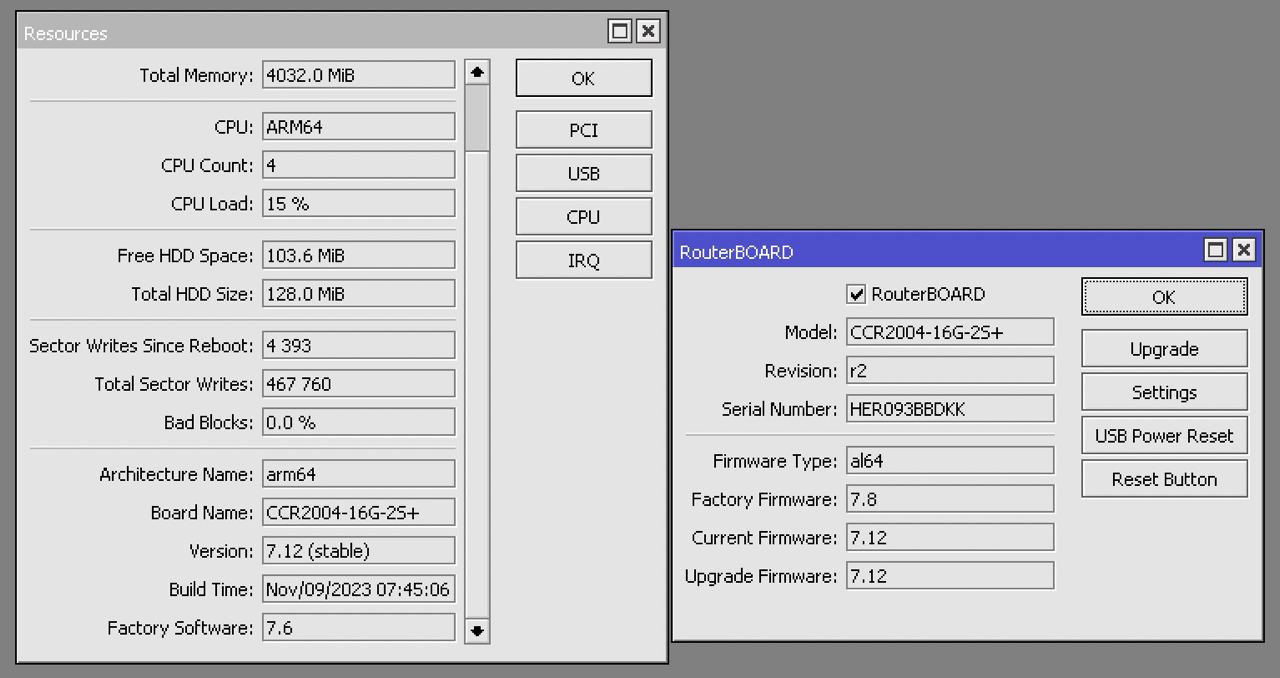Click the CPU Count field
Image resolution: width=1280 pixels, height=678 pixels.
(x=359, y=165)
